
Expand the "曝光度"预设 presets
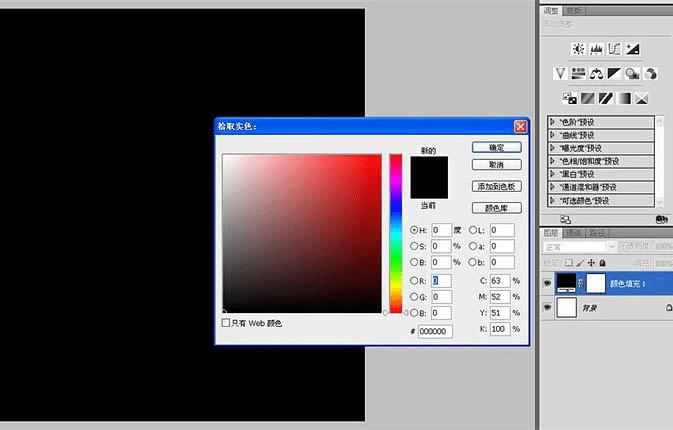[x=552, y=148]
